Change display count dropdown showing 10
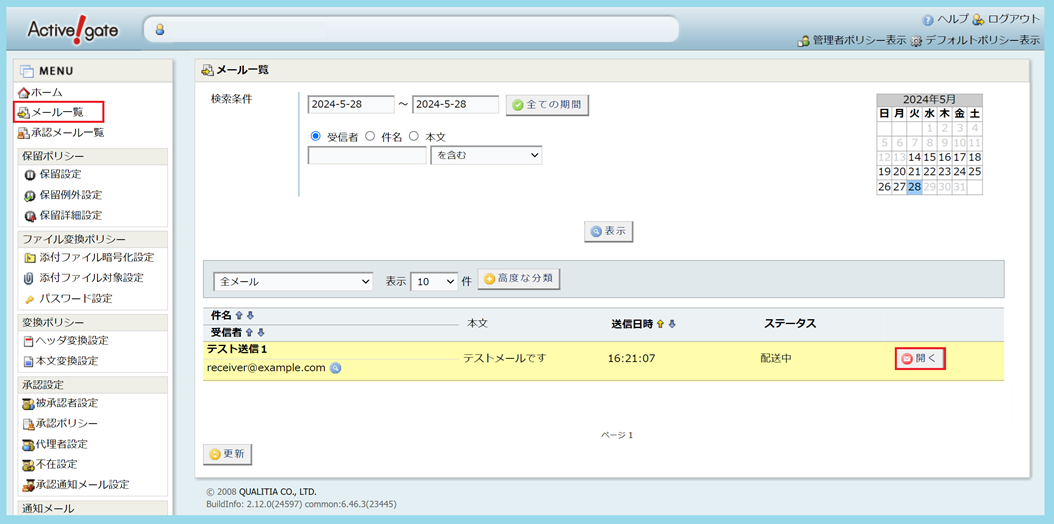This screenshot has width=1054, height=524. [x=434, y=282]
